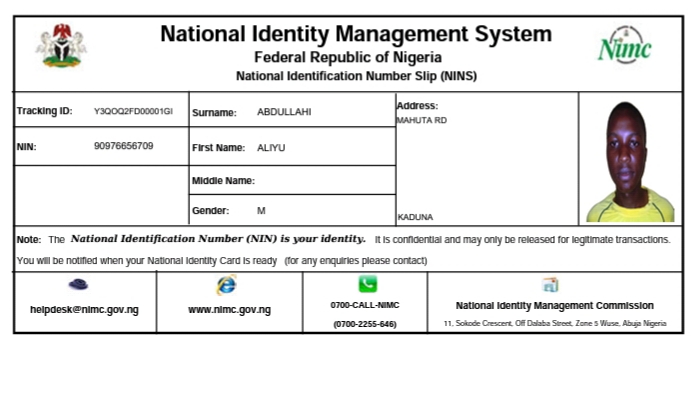
Task: Click the green NIMC logo
Action: [x=624, y=45]
